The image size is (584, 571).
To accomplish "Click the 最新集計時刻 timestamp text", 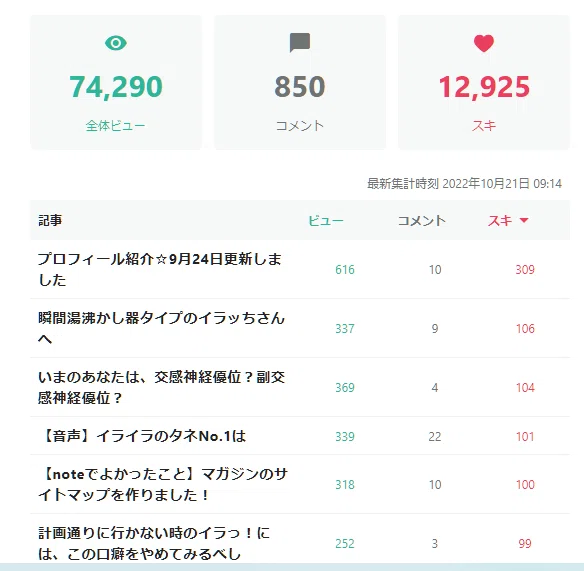I will 464,184.
